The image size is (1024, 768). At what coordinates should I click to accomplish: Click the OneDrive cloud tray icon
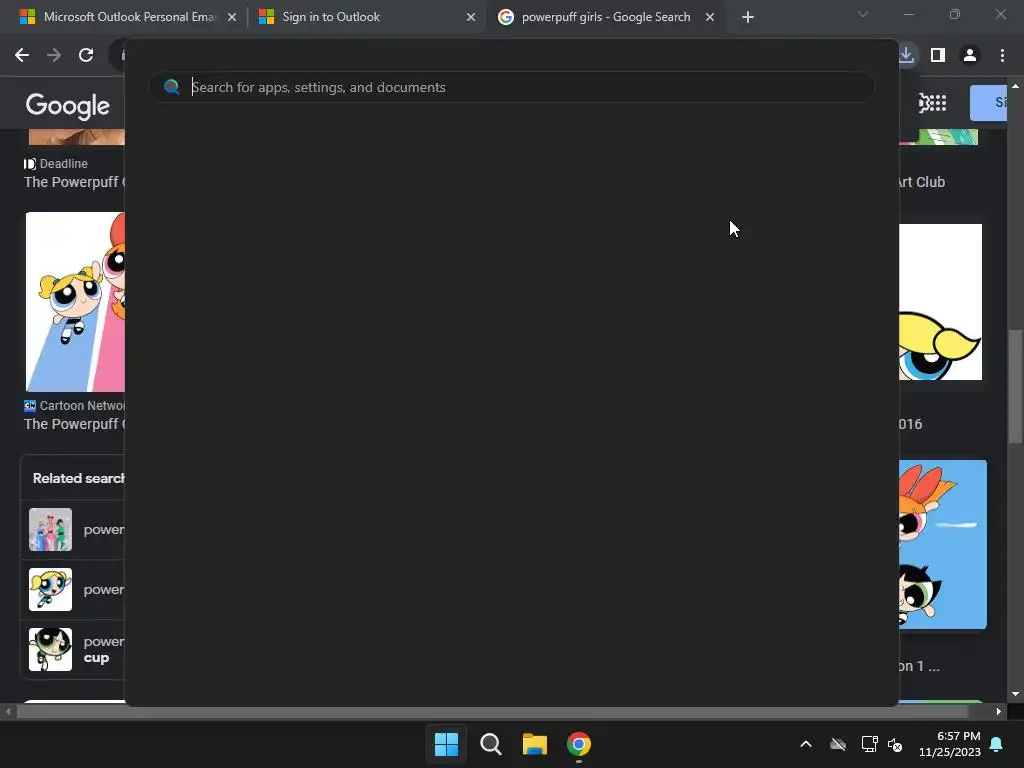click(838, 744)
